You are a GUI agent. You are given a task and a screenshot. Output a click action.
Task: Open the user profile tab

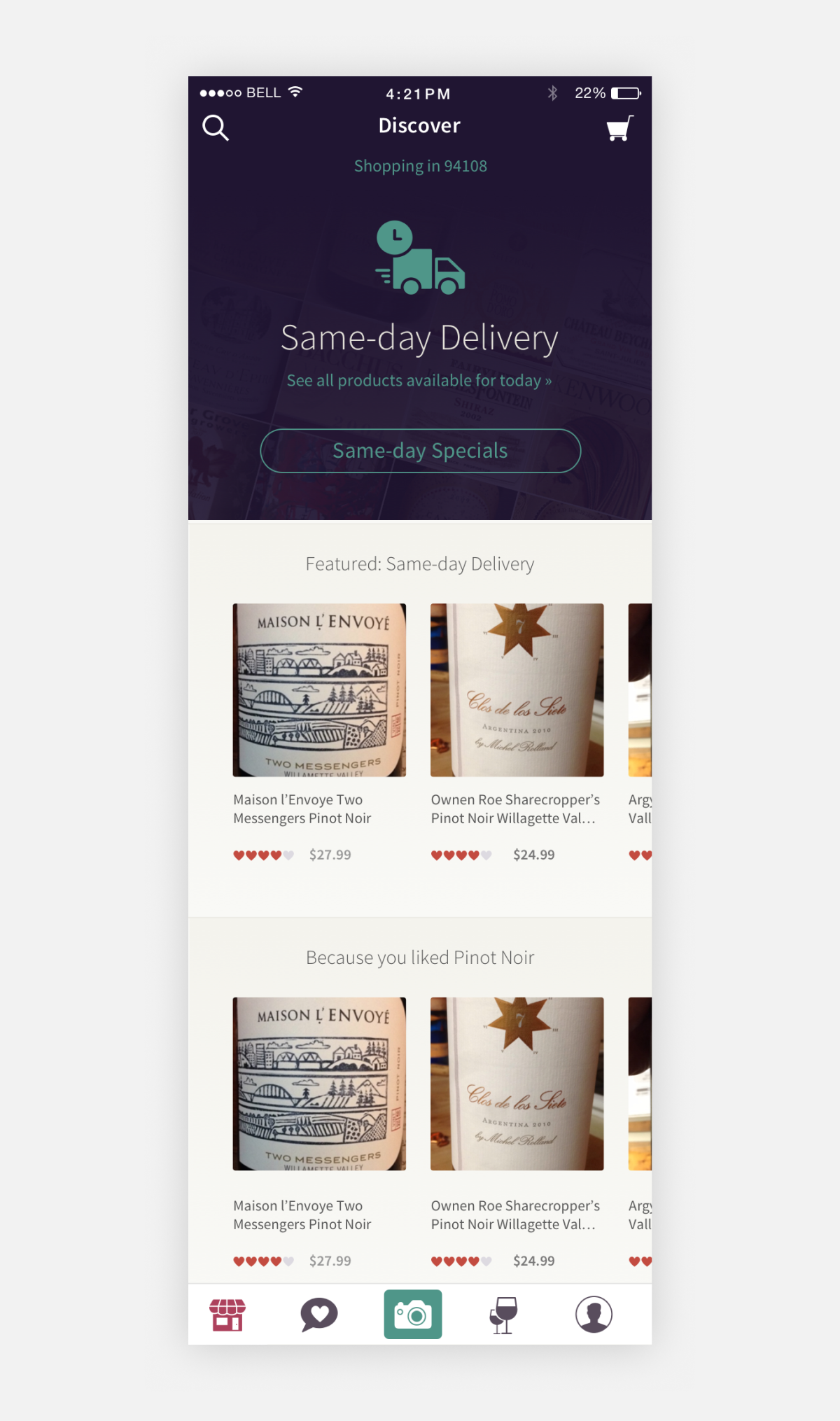click(x=594, y=1314)
